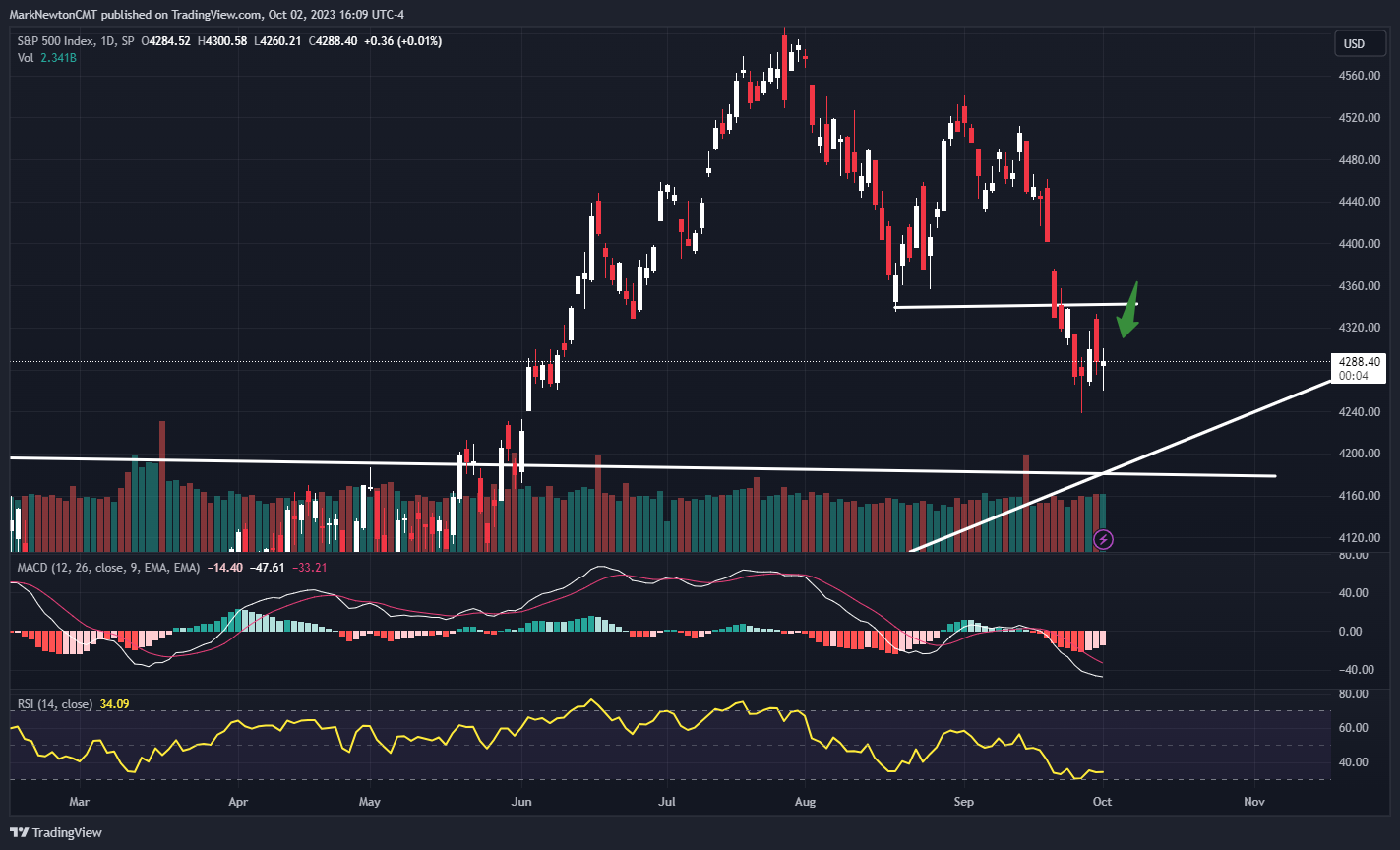Click the Nov label on time axis
The height and width of the screenshot is (850, 1400).
[x=1253, y=802]
